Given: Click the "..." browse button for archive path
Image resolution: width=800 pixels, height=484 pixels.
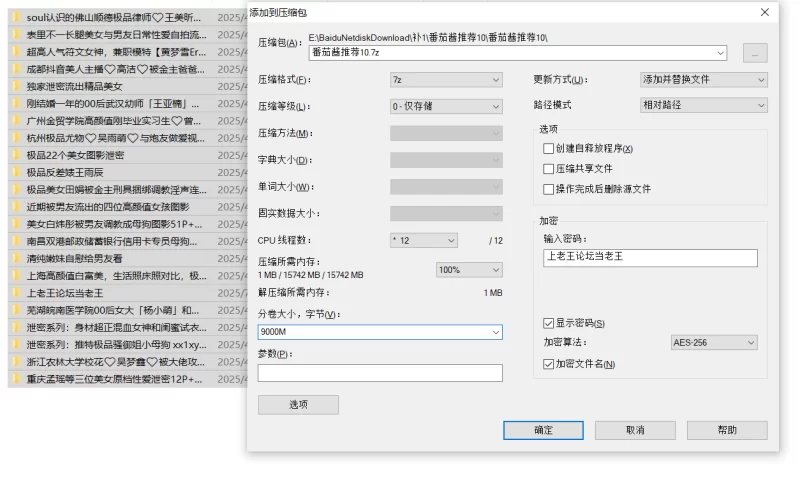Looking at the screenshot, I should pos(755,53).
